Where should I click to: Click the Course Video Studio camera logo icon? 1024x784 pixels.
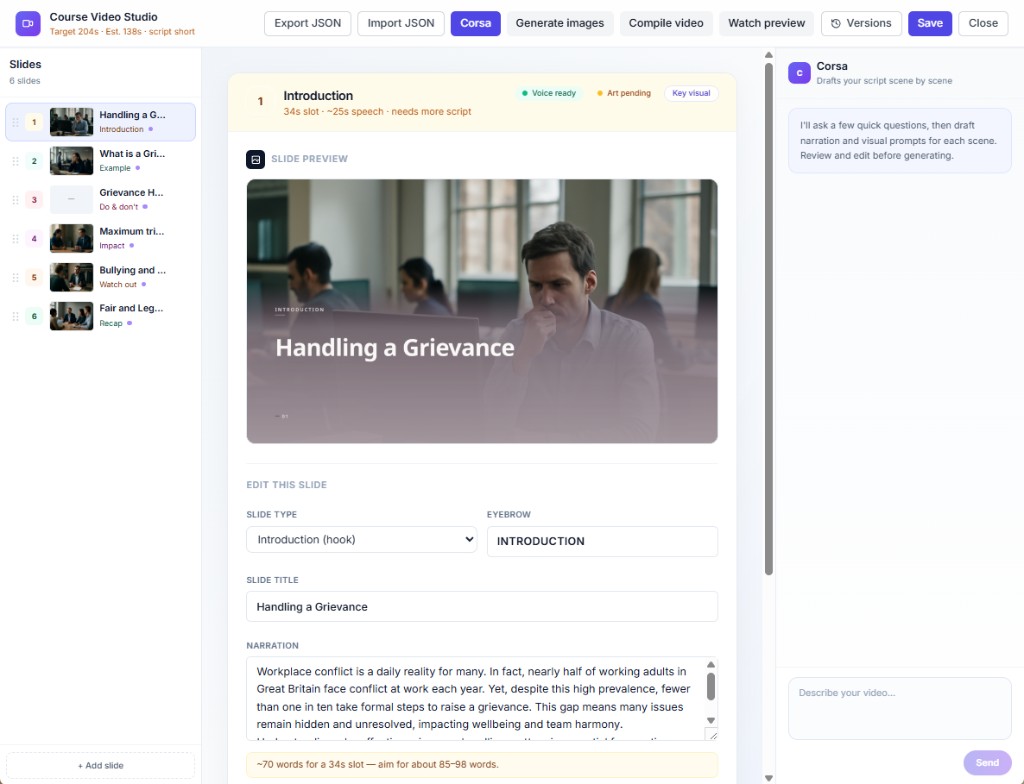pos(27,24)
